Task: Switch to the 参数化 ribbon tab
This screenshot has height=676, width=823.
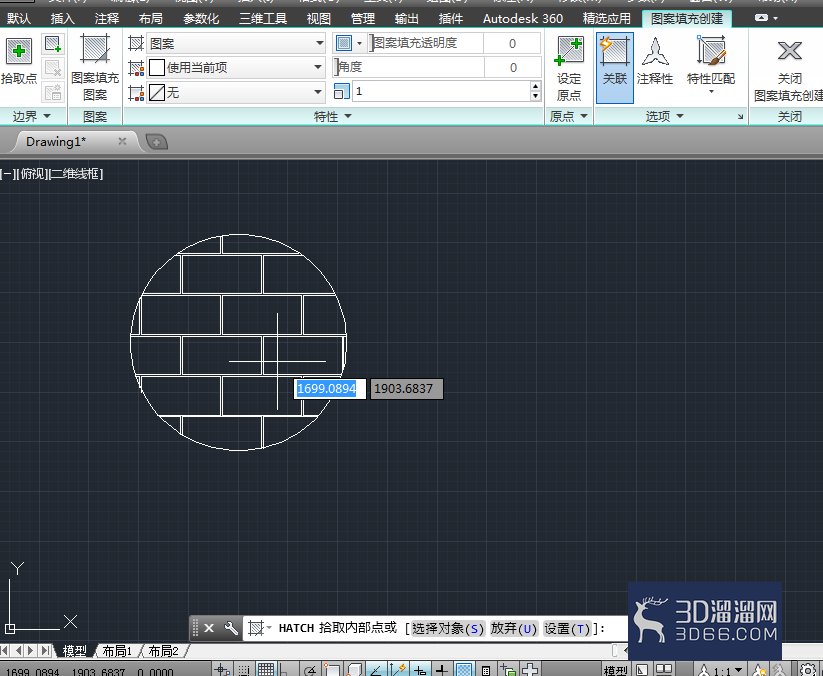Action: coord(201,19)
